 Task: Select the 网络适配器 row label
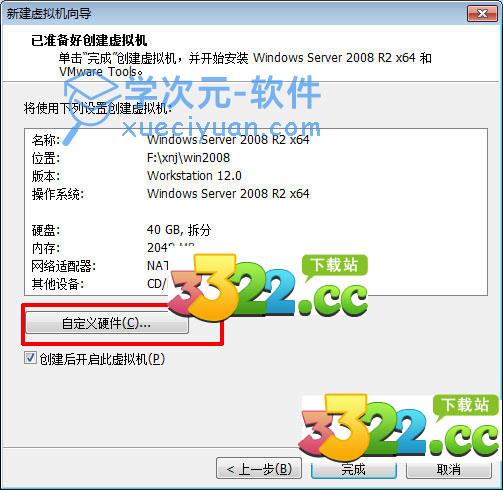click(x=63, y=266)
